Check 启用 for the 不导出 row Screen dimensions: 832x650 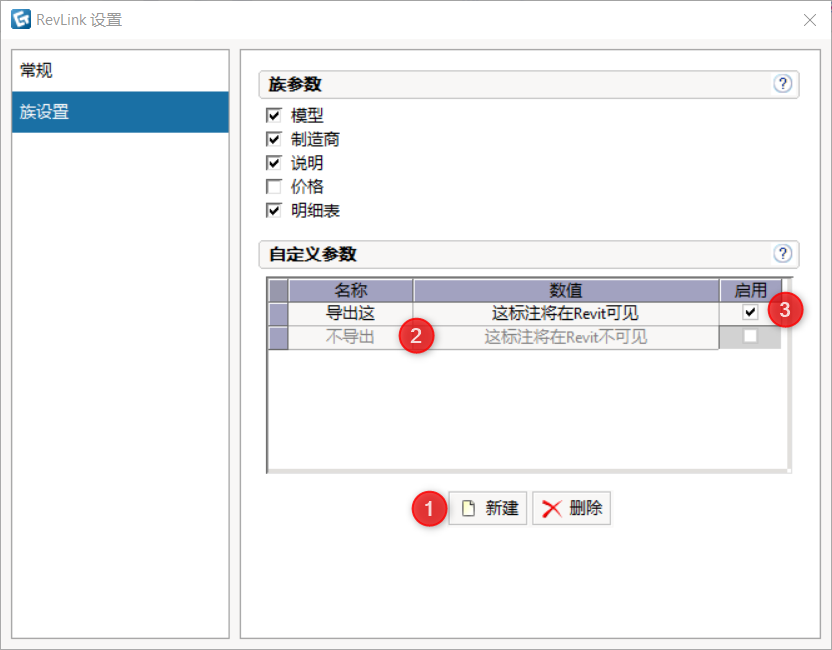click(750, 336)
